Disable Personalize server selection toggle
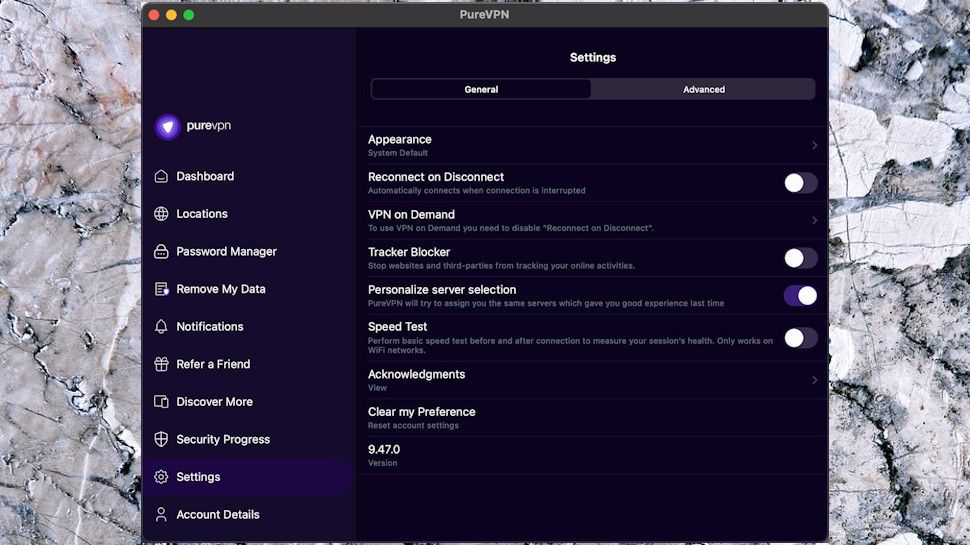 800,296
